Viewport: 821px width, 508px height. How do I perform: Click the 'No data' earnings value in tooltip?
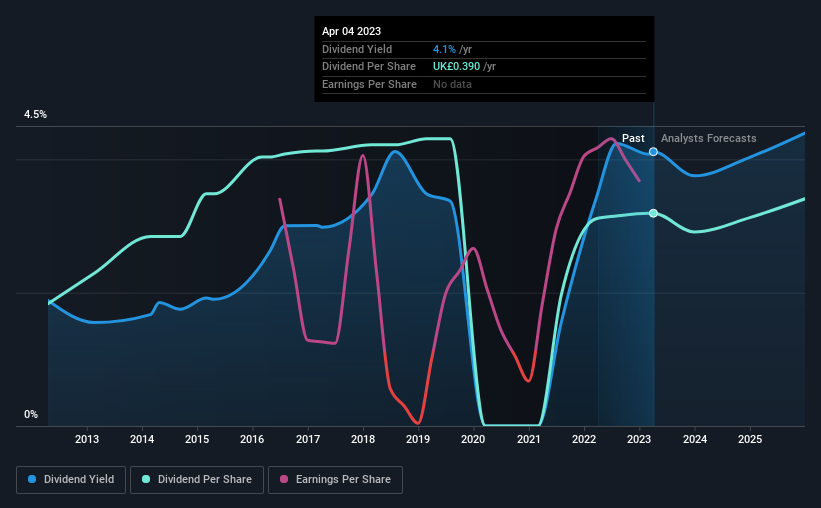(452, 84)
